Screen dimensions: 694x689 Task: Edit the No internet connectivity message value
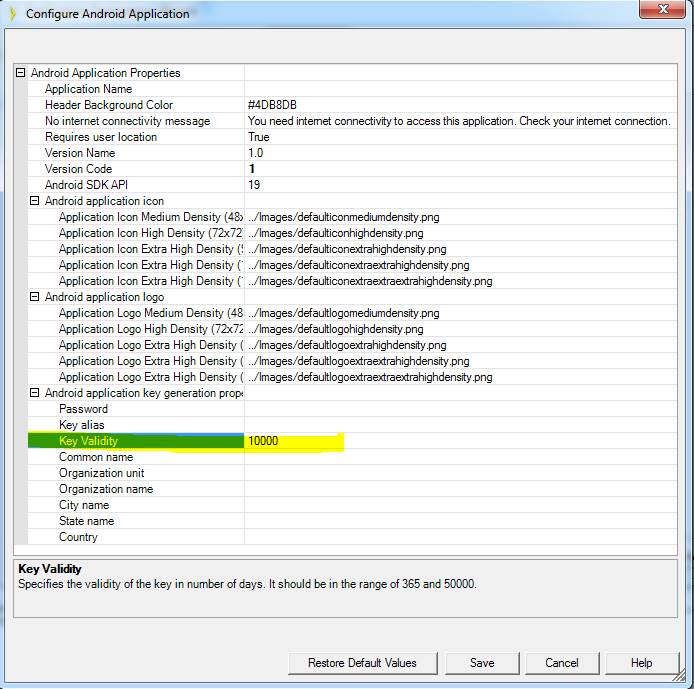(460, 121)
